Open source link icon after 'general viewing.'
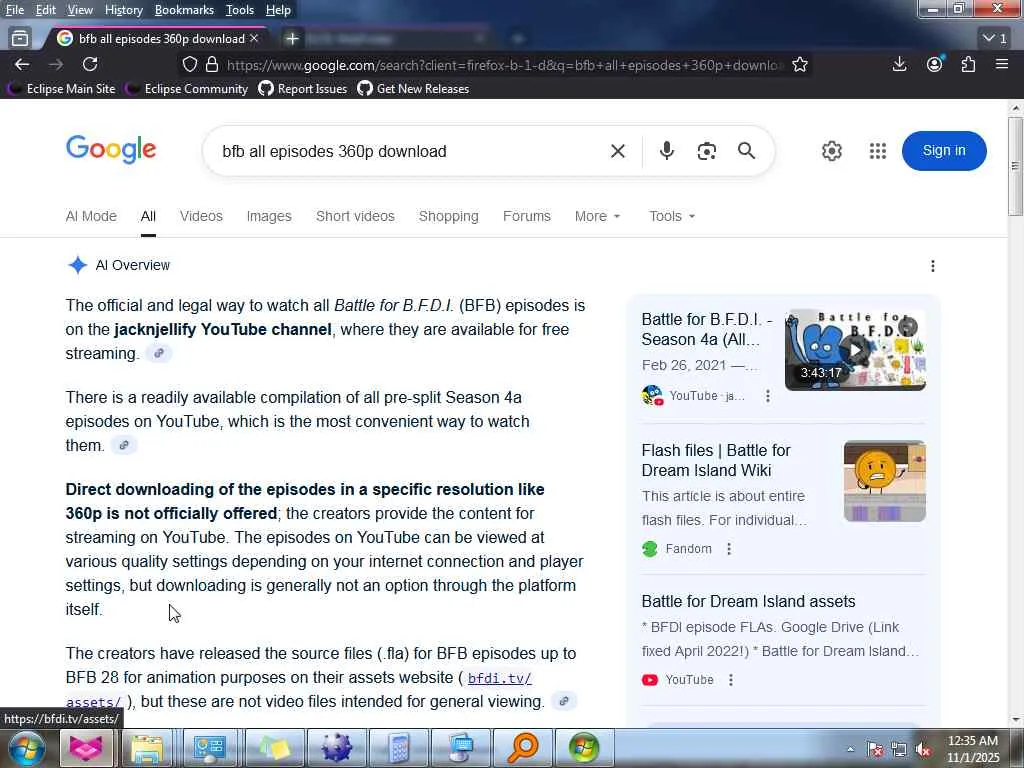 [564, 701]
